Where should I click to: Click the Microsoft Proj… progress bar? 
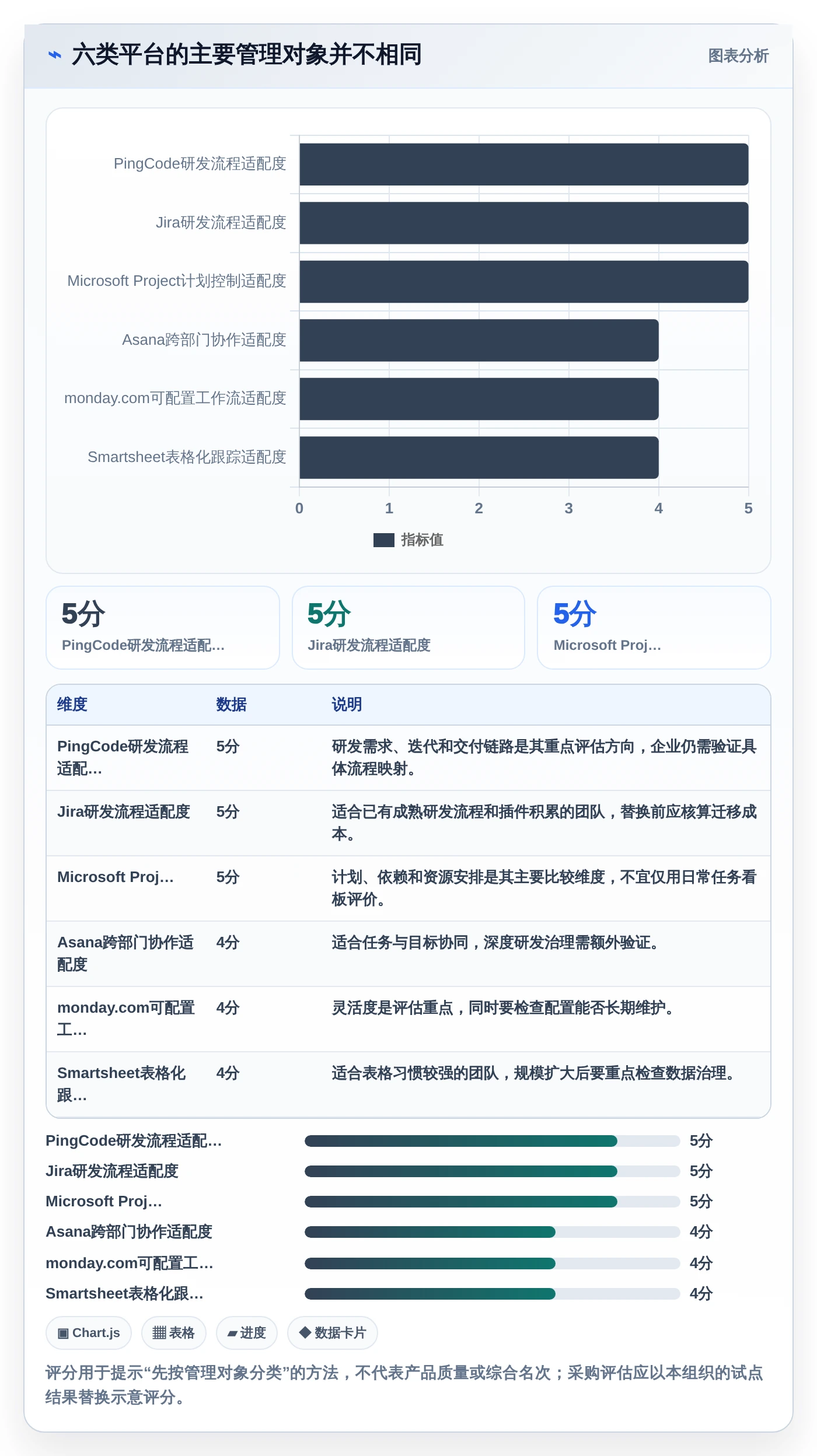tap(492, 1202)
